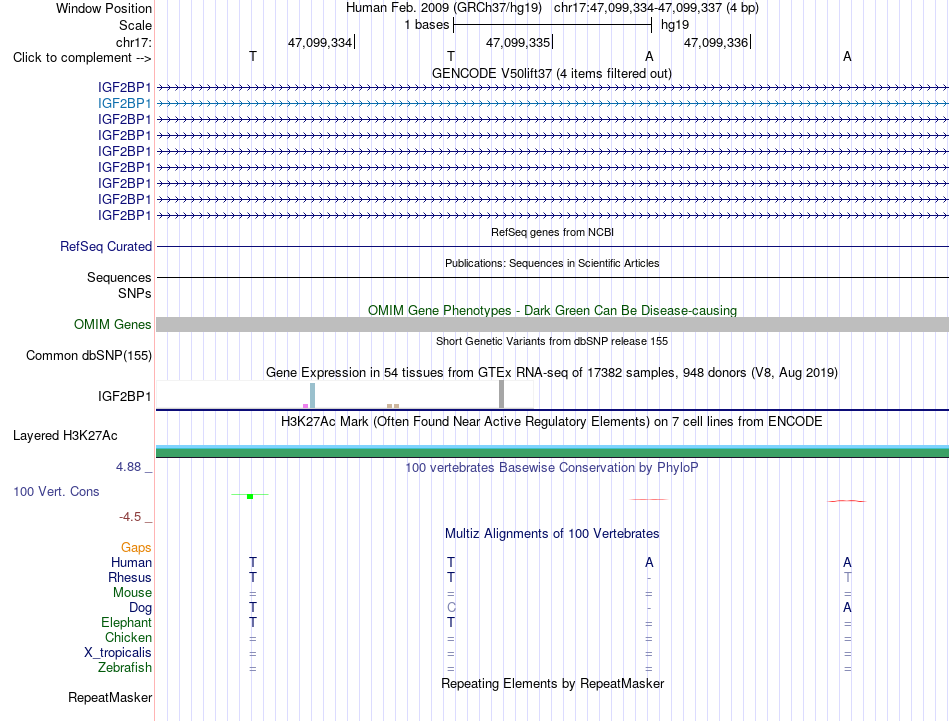This screenshot has width=950, height=721.
Task: Click the Layered H3K27Ac track label
Action: (x=65, y=436)
